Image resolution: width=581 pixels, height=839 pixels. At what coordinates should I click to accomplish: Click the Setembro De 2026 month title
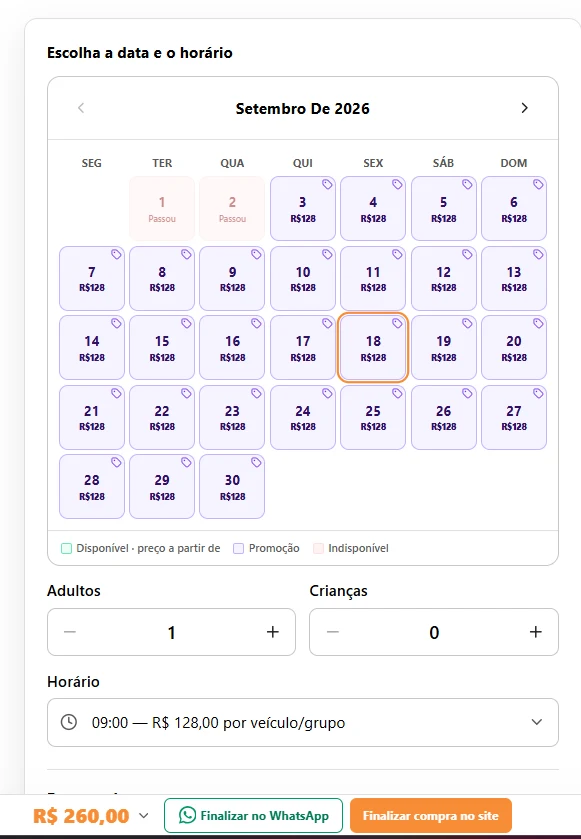point(303,109)
